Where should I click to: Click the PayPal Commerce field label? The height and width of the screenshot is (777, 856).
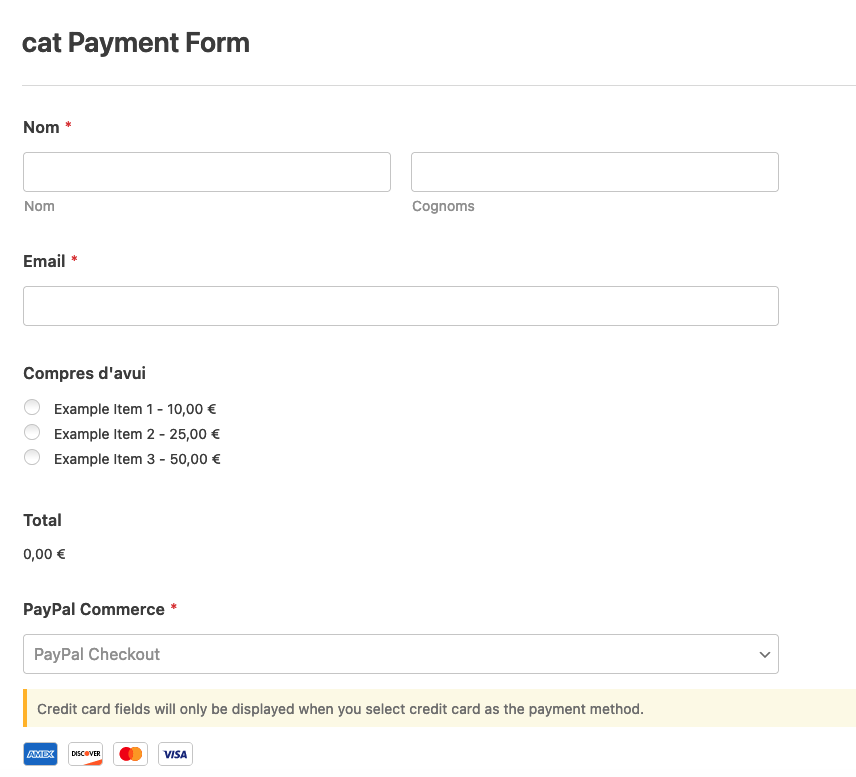(94, 609)
